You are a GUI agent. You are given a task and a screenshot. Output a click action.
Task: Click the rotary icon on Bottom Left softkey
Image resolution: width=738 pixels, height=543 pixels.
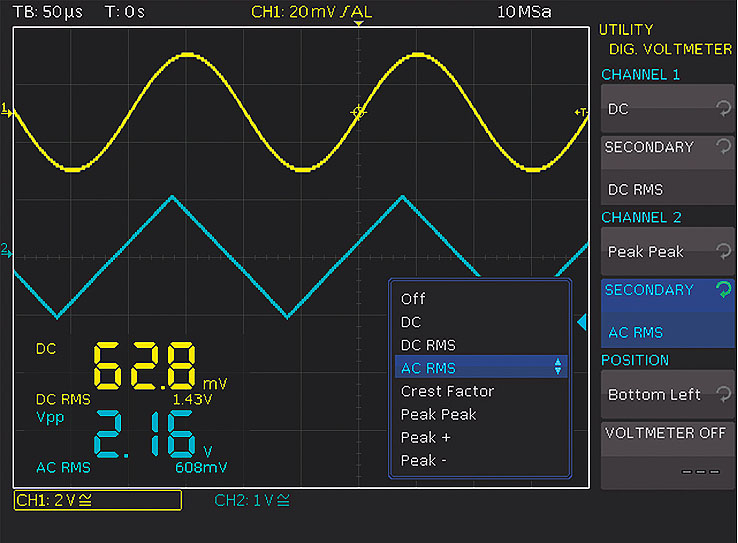click(723, 395)
